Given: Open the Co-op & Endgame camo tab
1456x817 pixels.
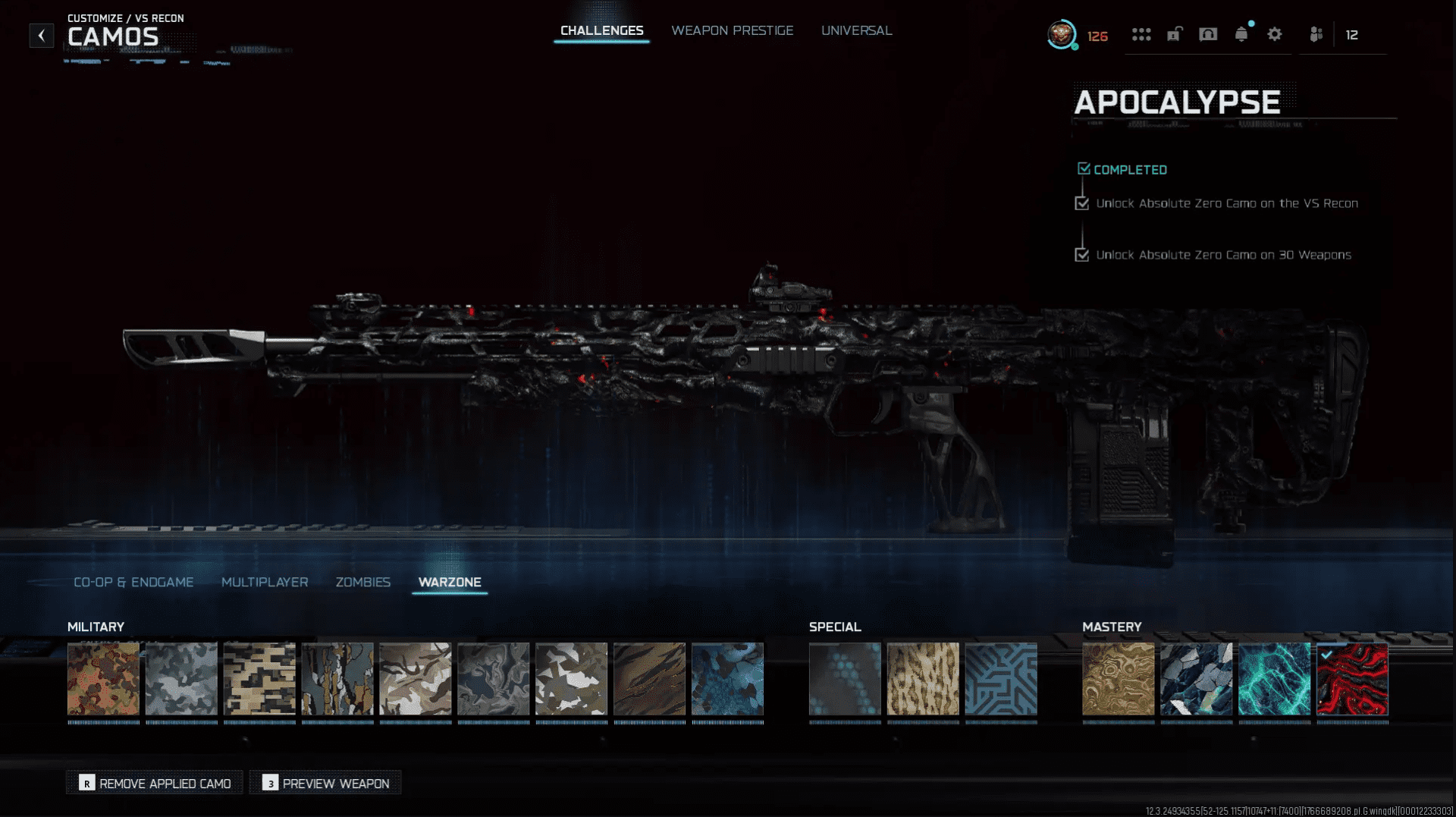Looking at the screenshot, I should point(133,582).
